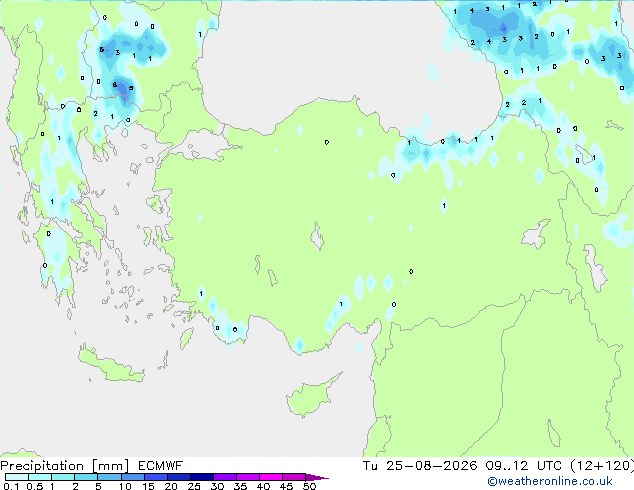Click the 2 mm legend color swatch

click(86, 477)
